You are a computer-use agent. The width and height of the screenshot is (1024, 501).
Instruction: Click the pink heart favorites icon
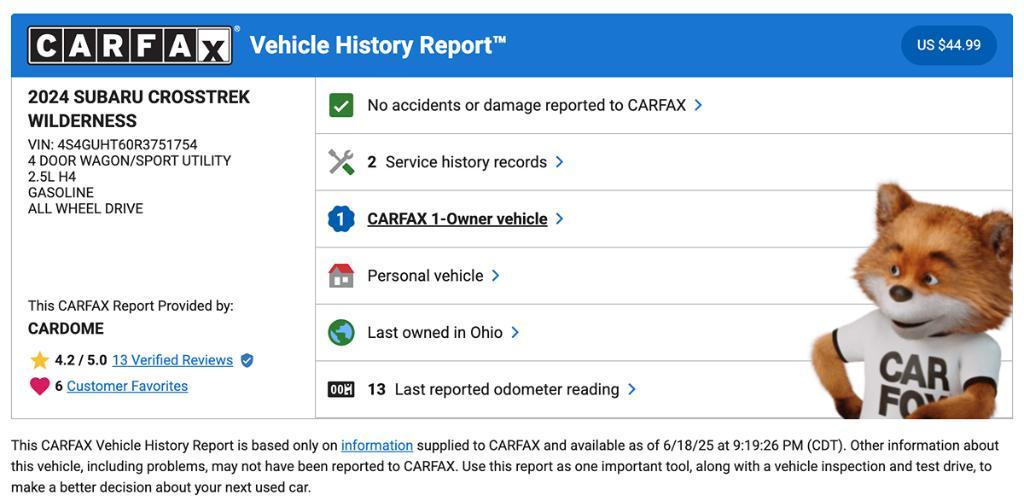tap(40, 386)
